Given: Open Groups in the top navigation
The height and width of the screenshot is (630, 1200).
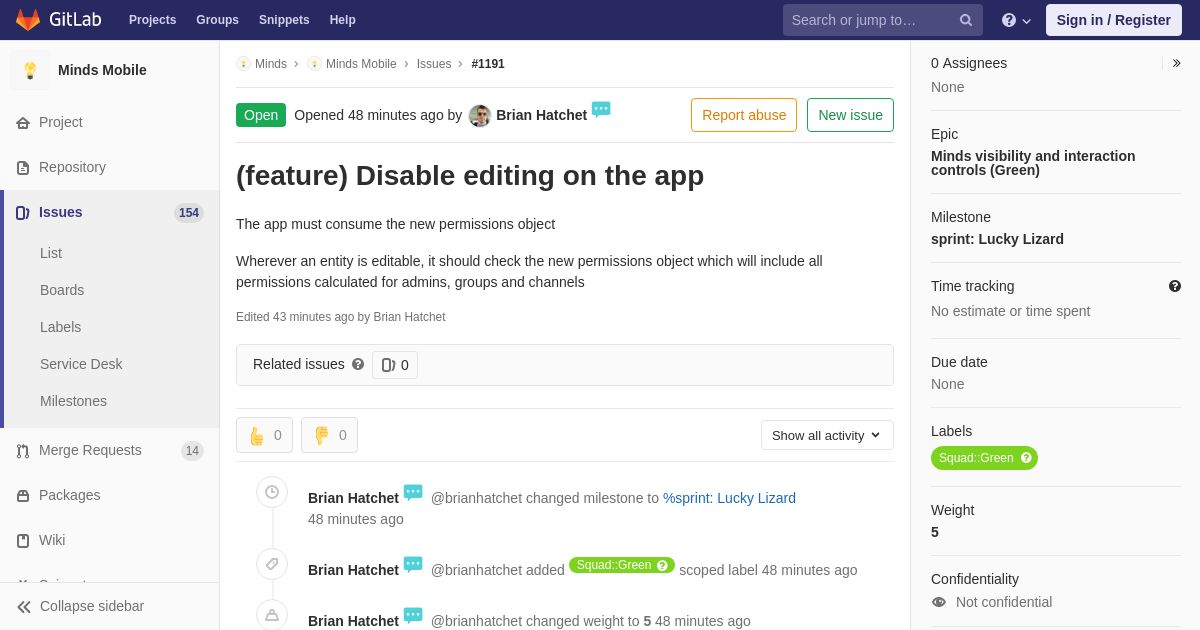Looking at the screenshot, I should click(x=217, y=20).
